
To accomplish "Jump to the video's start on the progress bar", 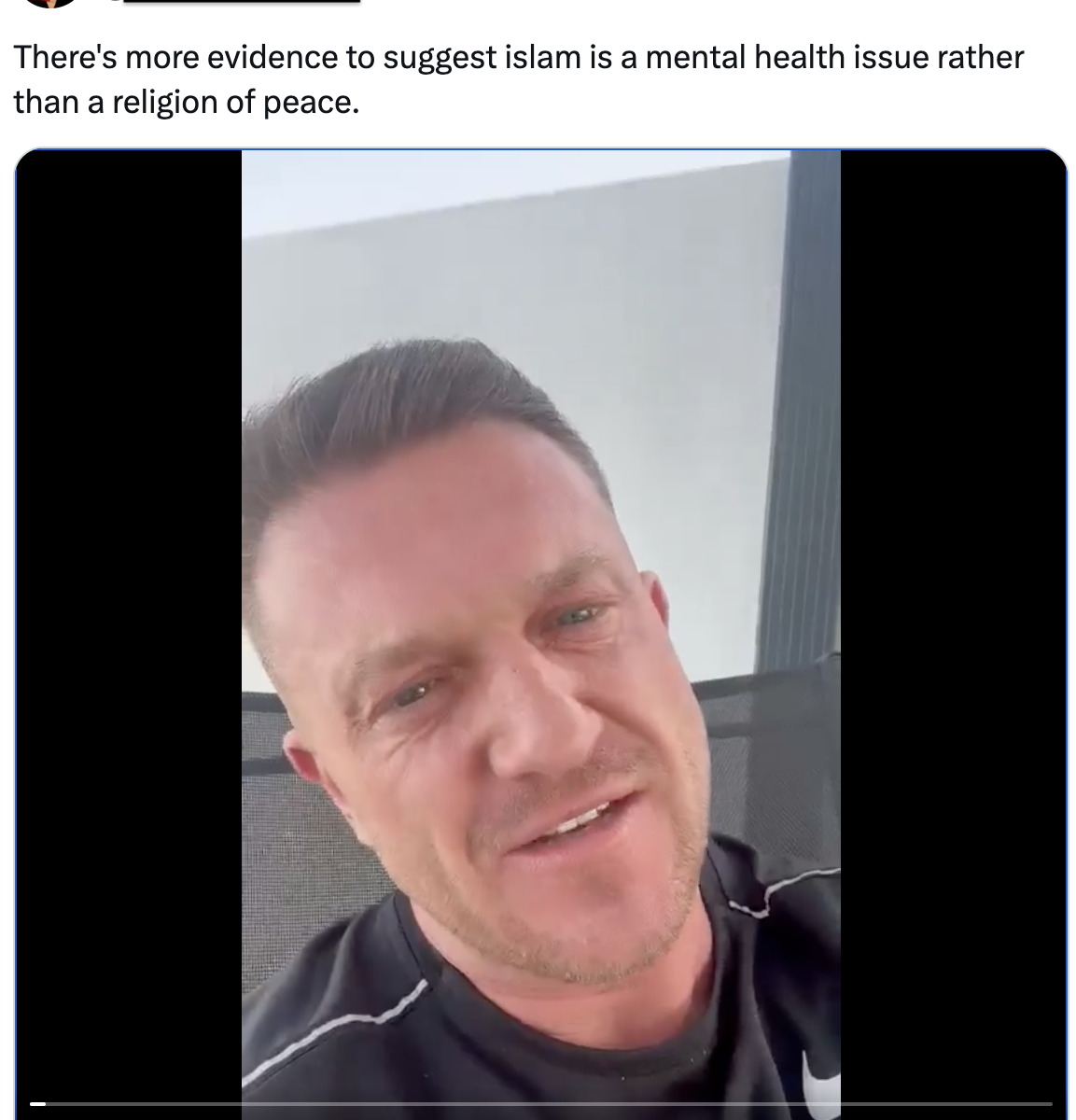I will [32, 1104].
